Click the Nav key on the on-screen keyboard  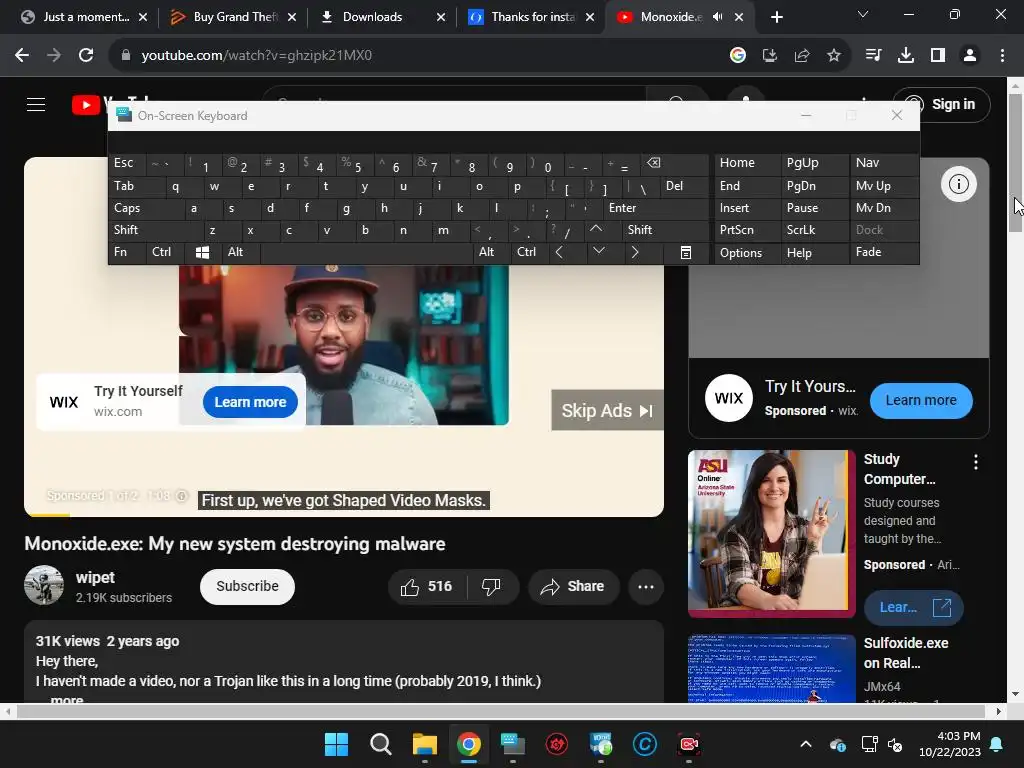(884, 163)
